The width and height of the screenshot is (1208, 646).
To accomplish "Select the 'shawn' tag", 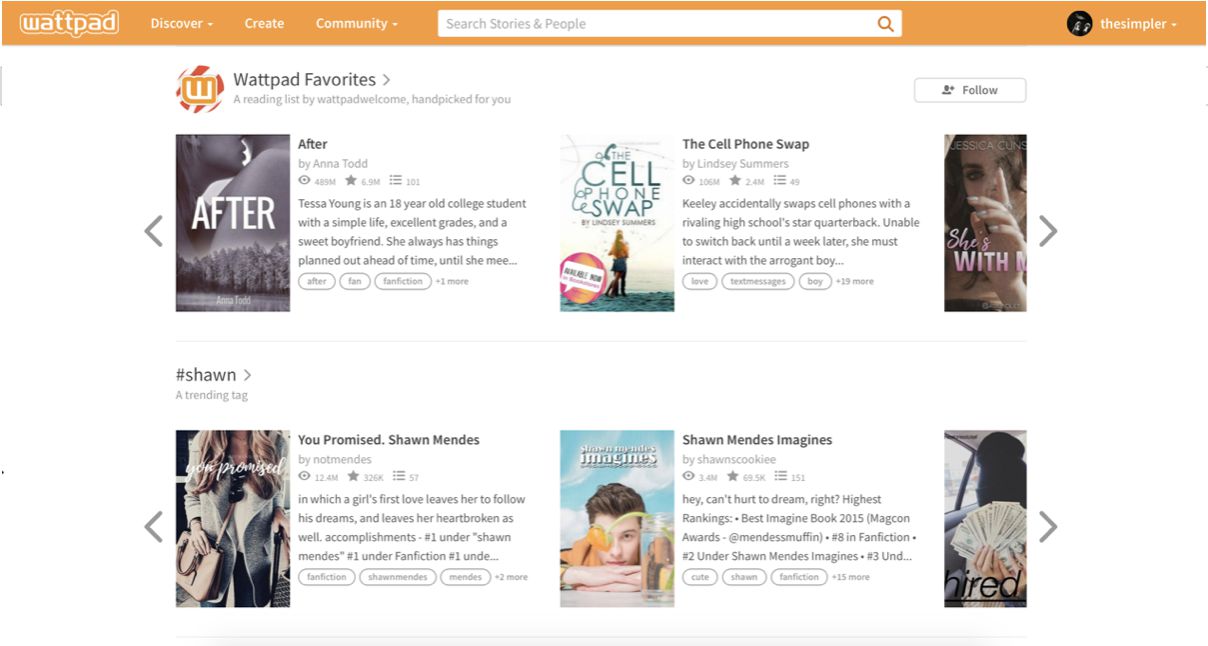I will [x=744, y=577].
